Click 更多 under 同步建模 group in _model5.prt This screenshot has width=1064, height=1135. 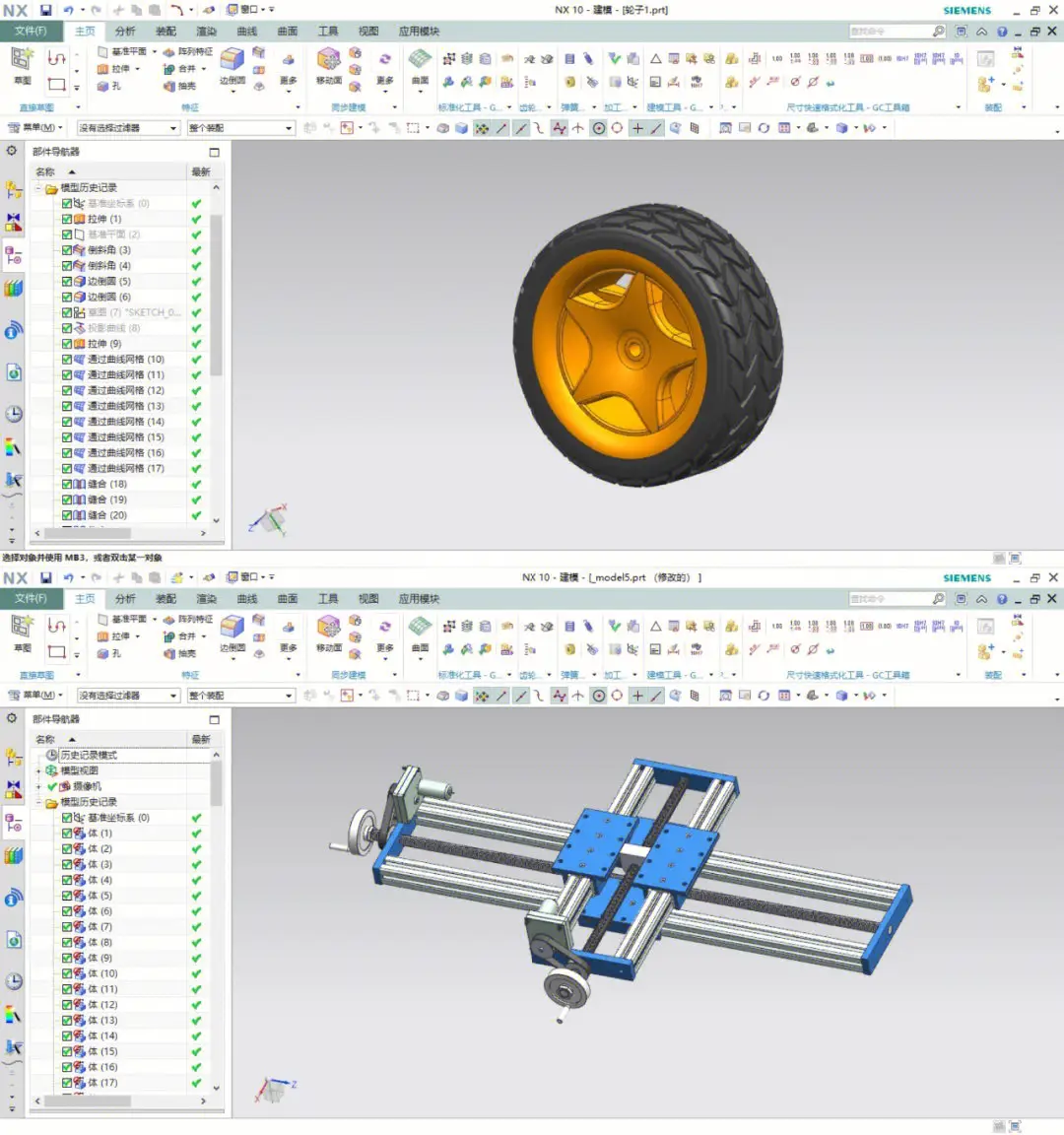click(385, 638)
